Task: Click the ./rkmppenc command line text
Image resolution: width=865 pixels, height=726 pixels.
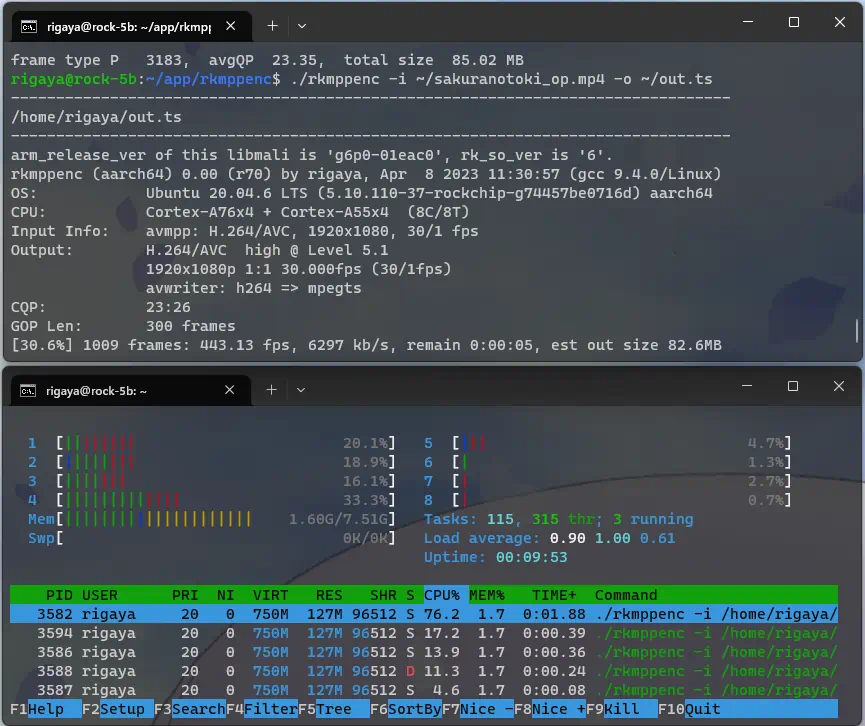Action: tap(501, 79)
